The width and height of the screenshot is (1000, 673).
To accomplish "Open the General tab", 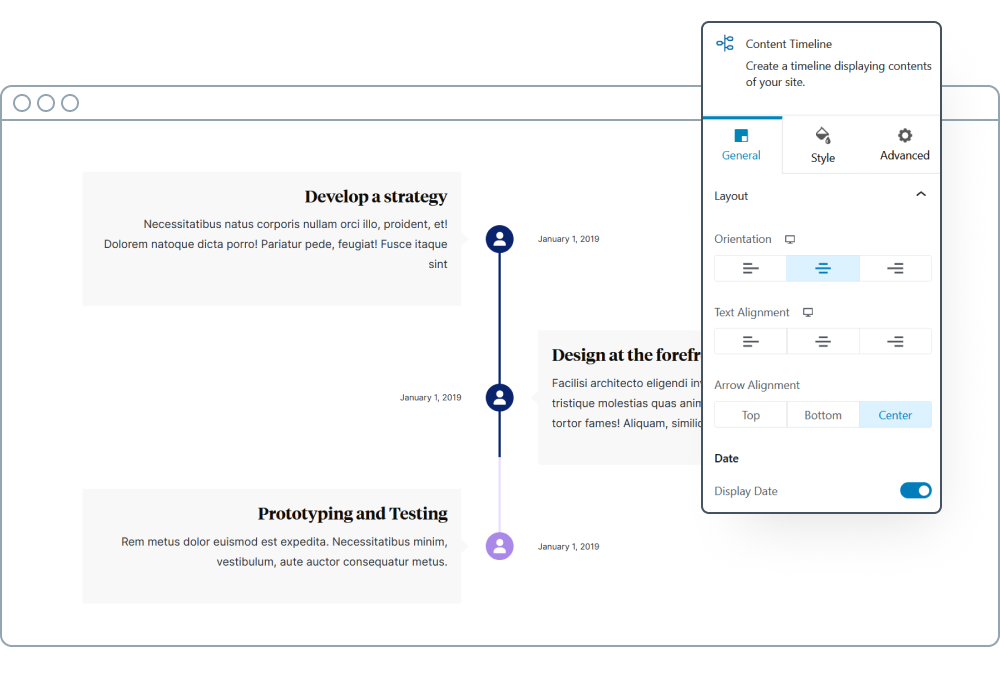I will point(741,145).
